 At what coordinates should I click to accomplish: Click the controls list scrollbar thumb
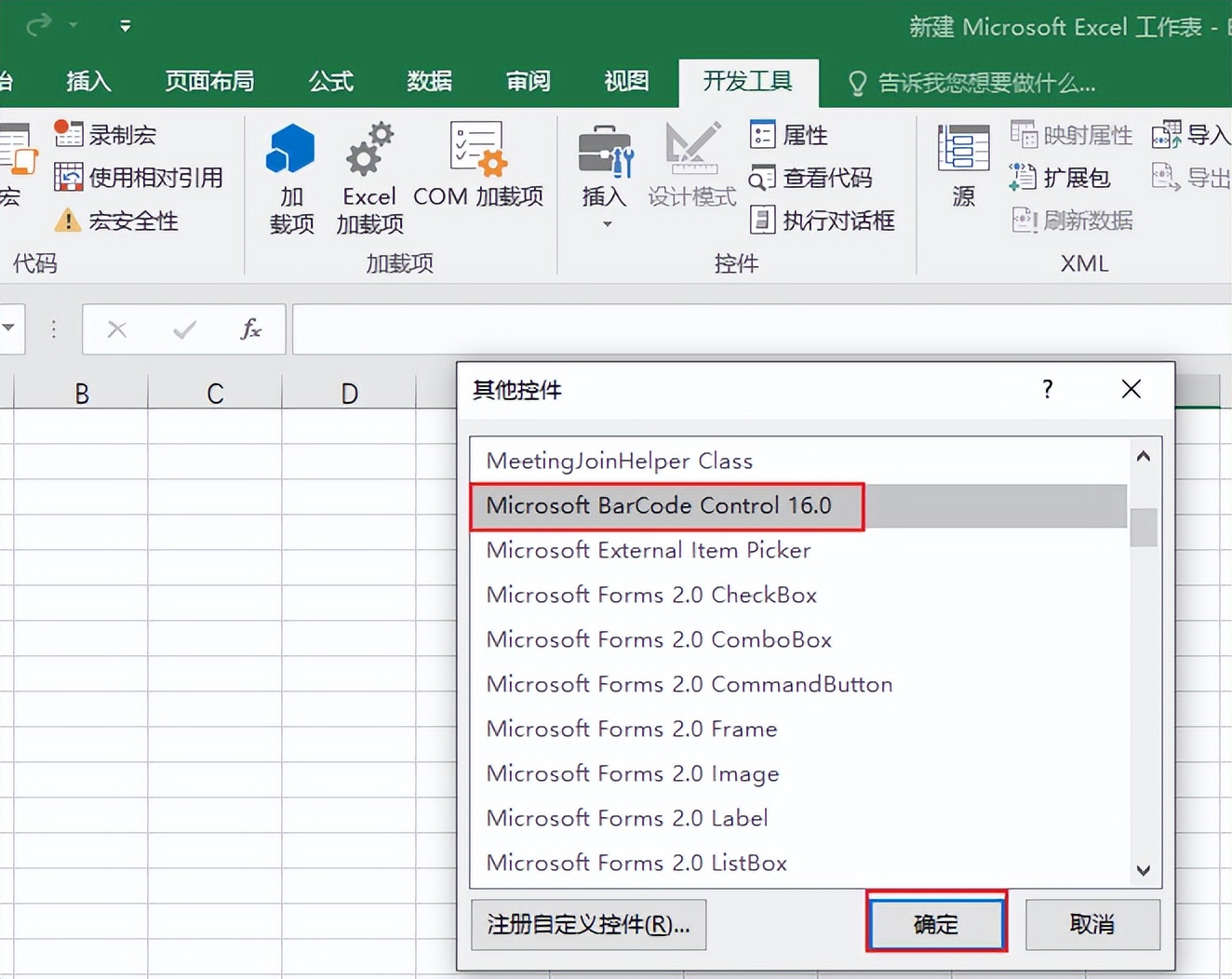point(1144,528)
